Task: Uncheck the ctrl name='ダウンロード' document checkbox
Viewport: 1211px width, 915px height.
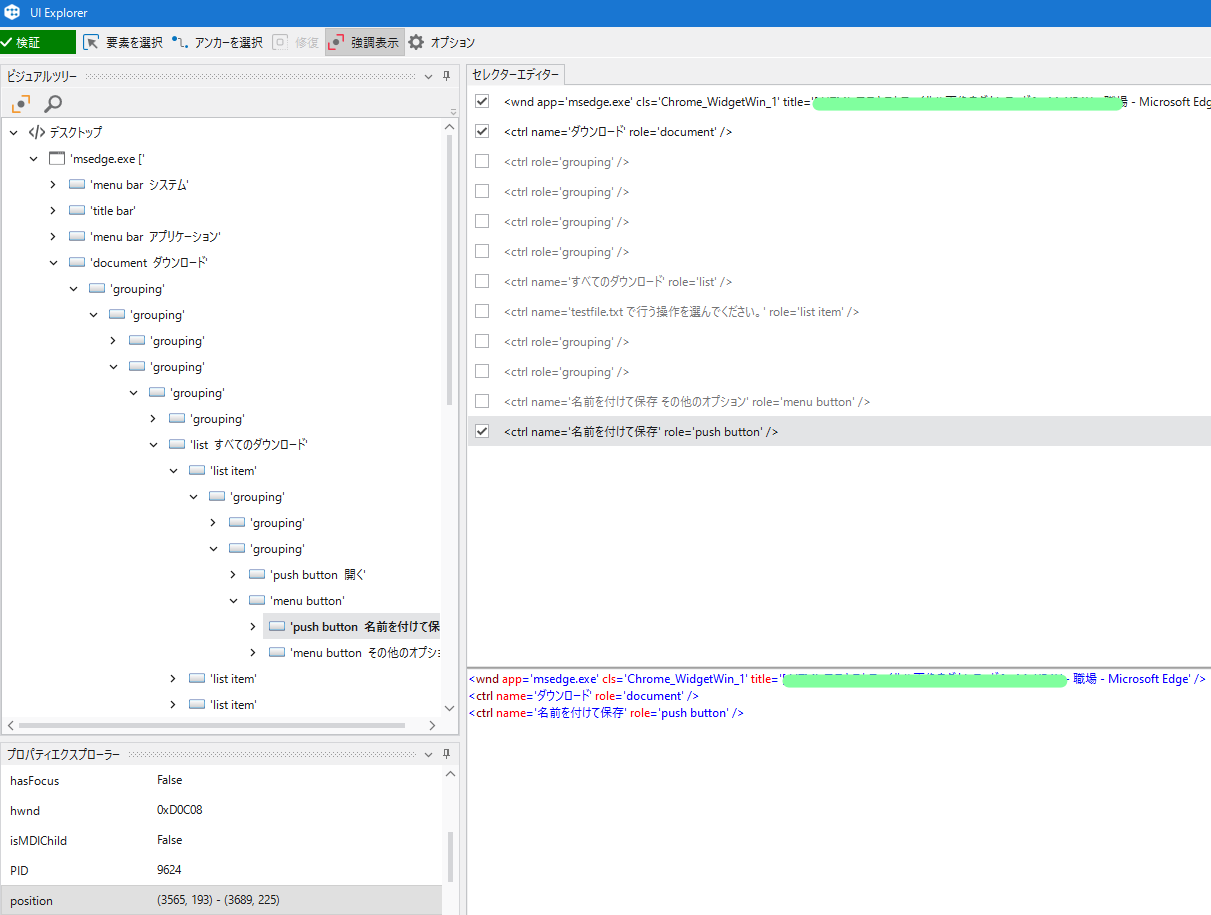Action: tap(482, 131)
